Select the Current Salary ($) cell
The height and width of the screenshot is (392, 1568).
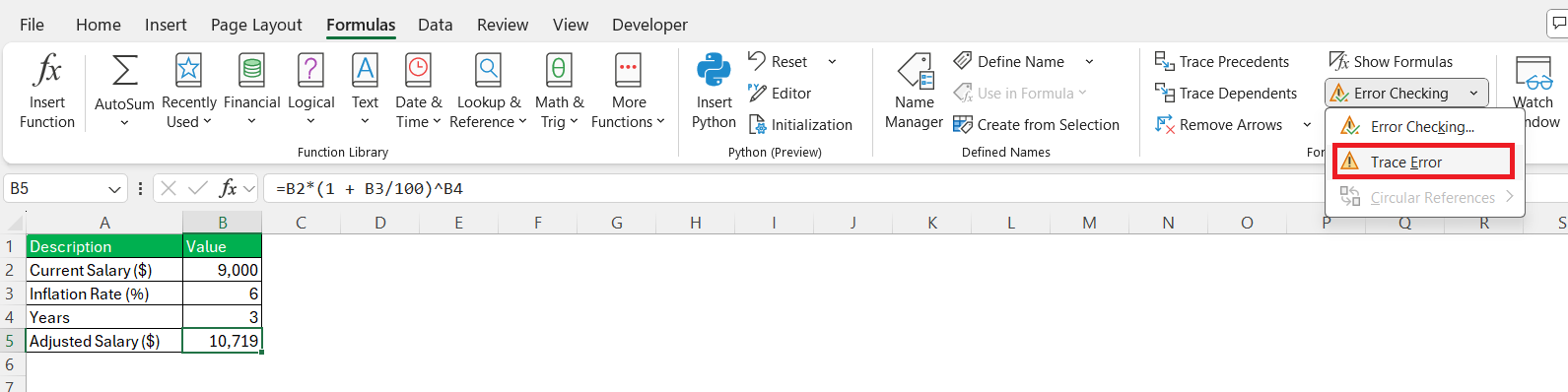click(x=104, y=270)
